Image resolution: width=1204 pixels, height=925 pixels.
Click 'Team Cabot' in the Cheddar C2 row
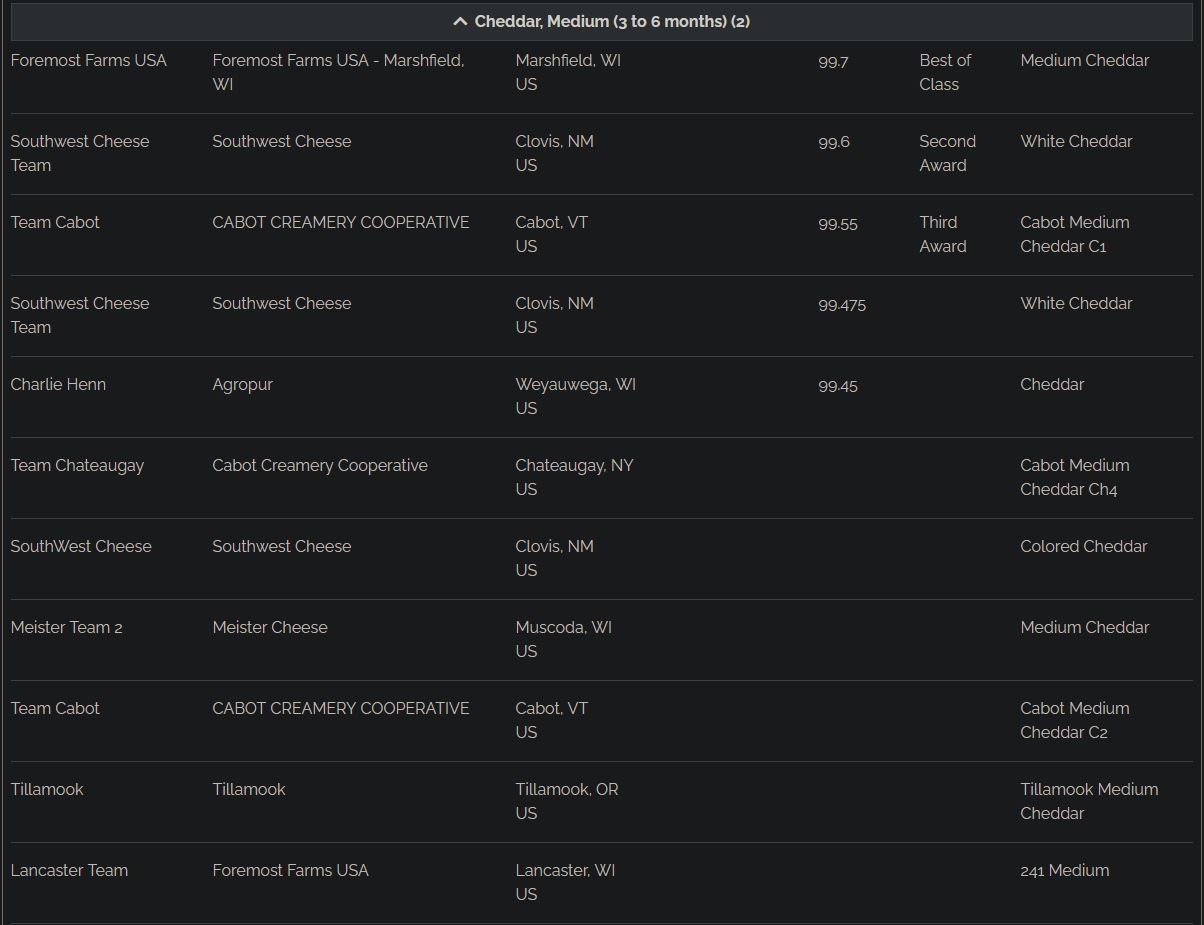coord(55,709)
